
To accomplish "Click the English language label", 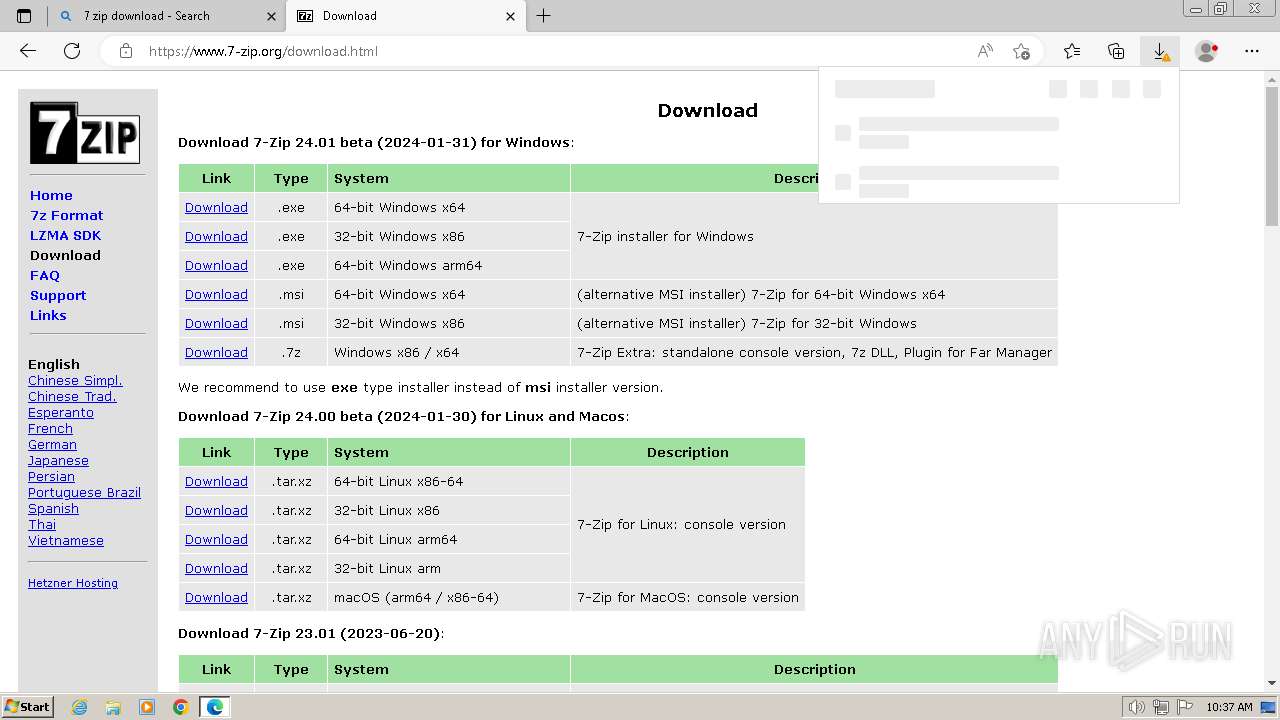I will pos(54,364).
